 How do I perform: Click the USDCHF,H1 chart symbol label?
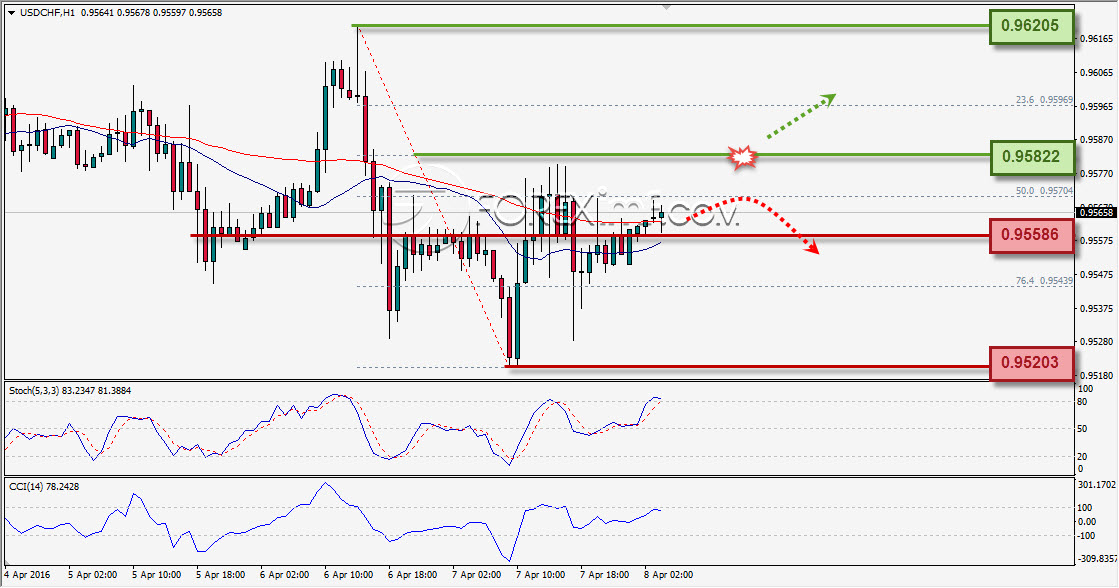click(x=47, y=13)
